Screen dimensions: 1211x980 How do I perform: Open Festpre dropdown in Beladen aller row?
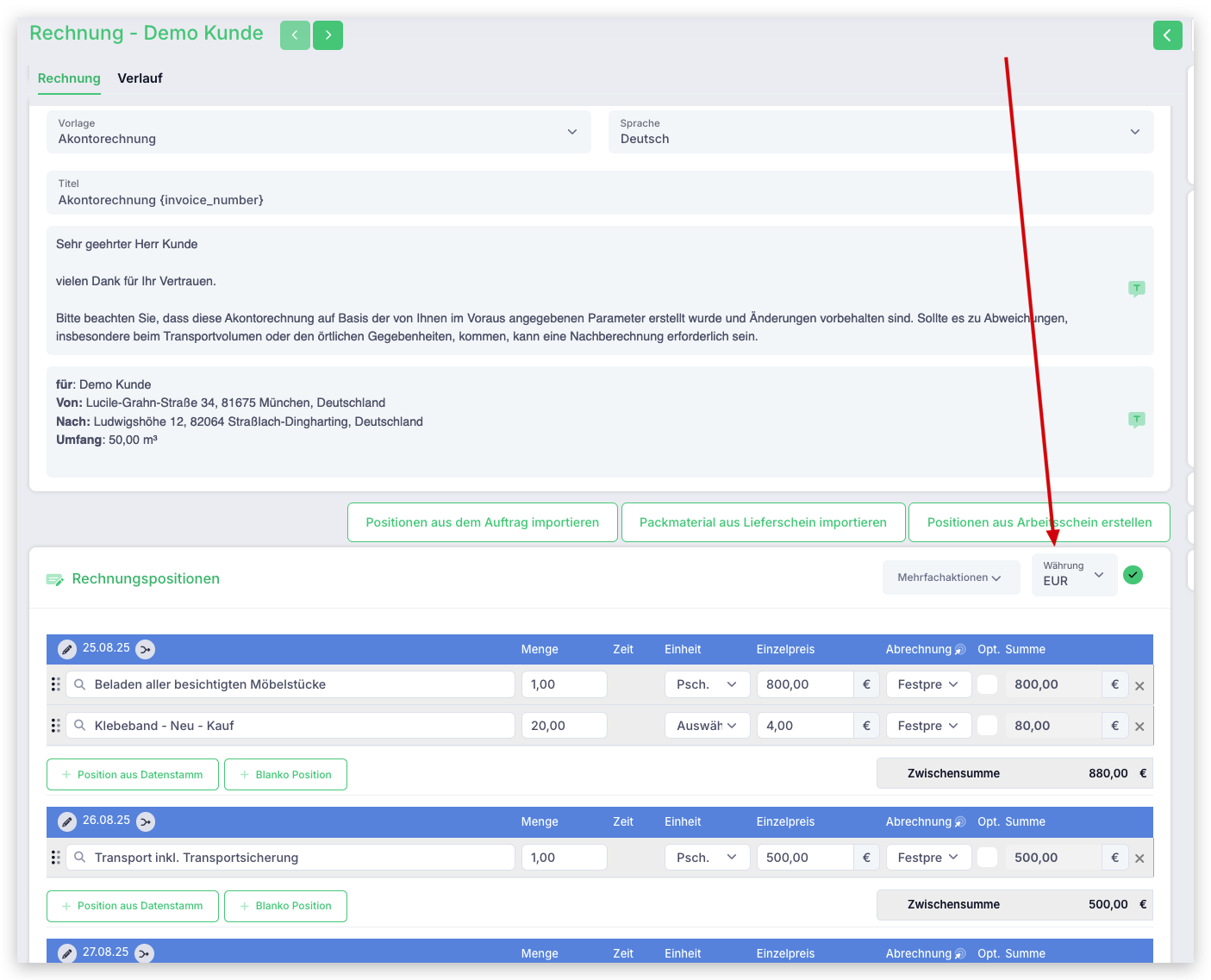(928, 684)
